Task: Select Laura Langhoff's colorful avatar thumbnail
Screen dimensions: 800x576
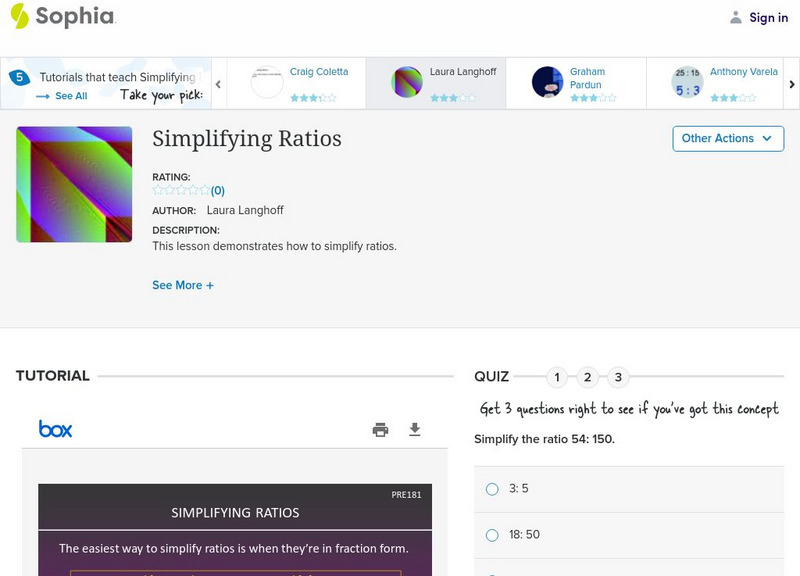Action: [409, 83]
